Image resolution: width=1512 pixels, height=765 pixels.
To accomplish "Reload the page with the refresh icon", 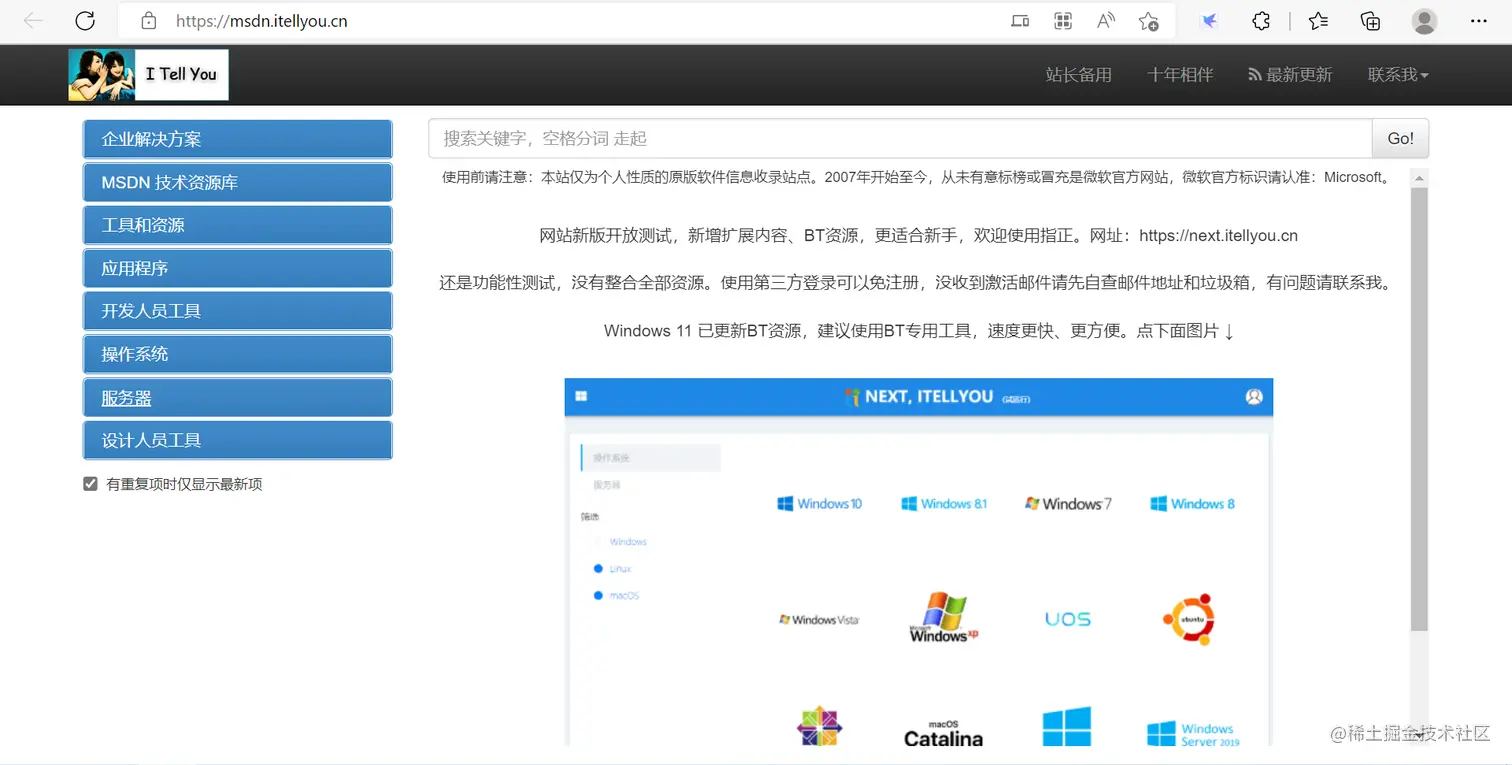I will point(85,20).
